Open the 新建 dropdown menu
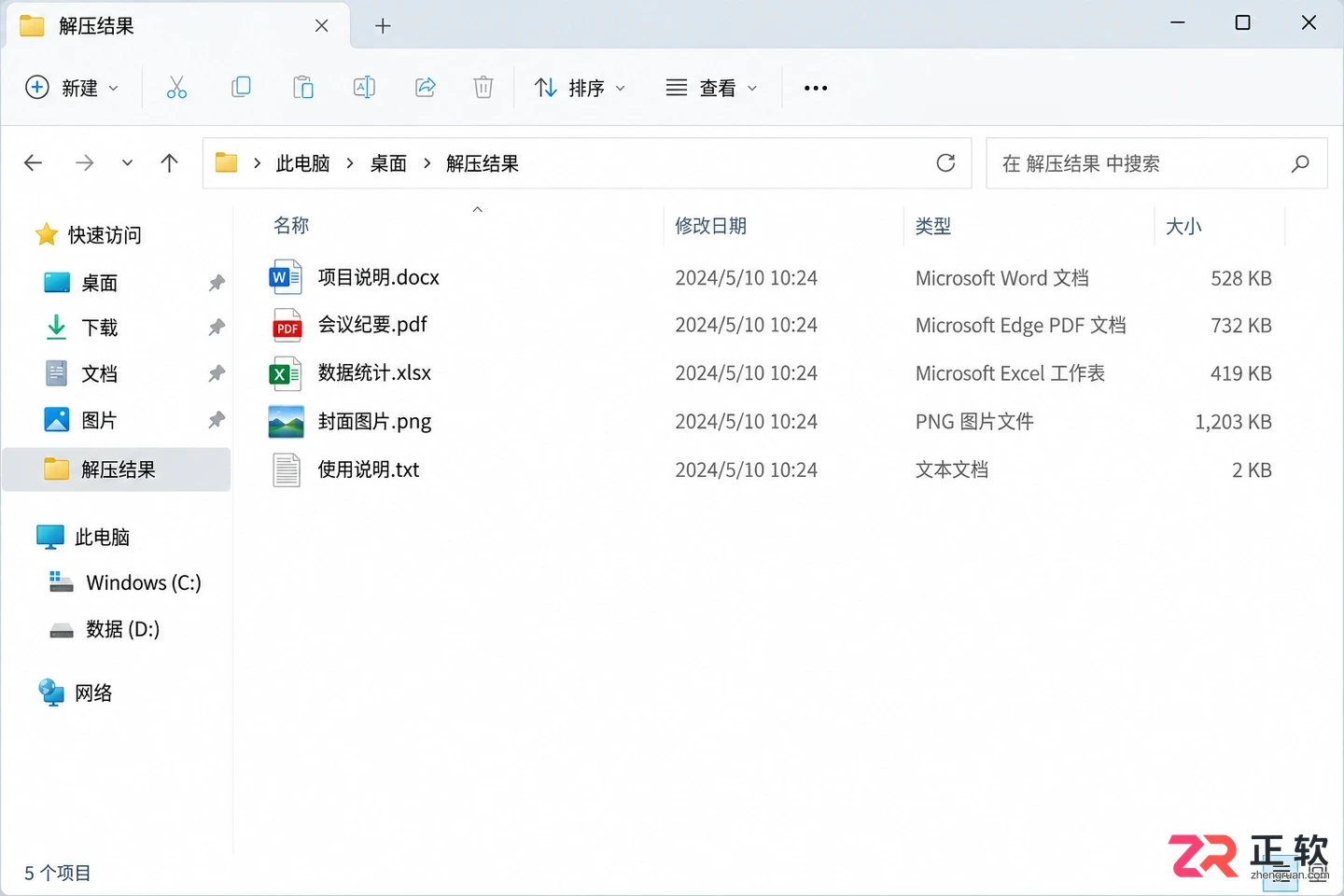 point(72,88)
